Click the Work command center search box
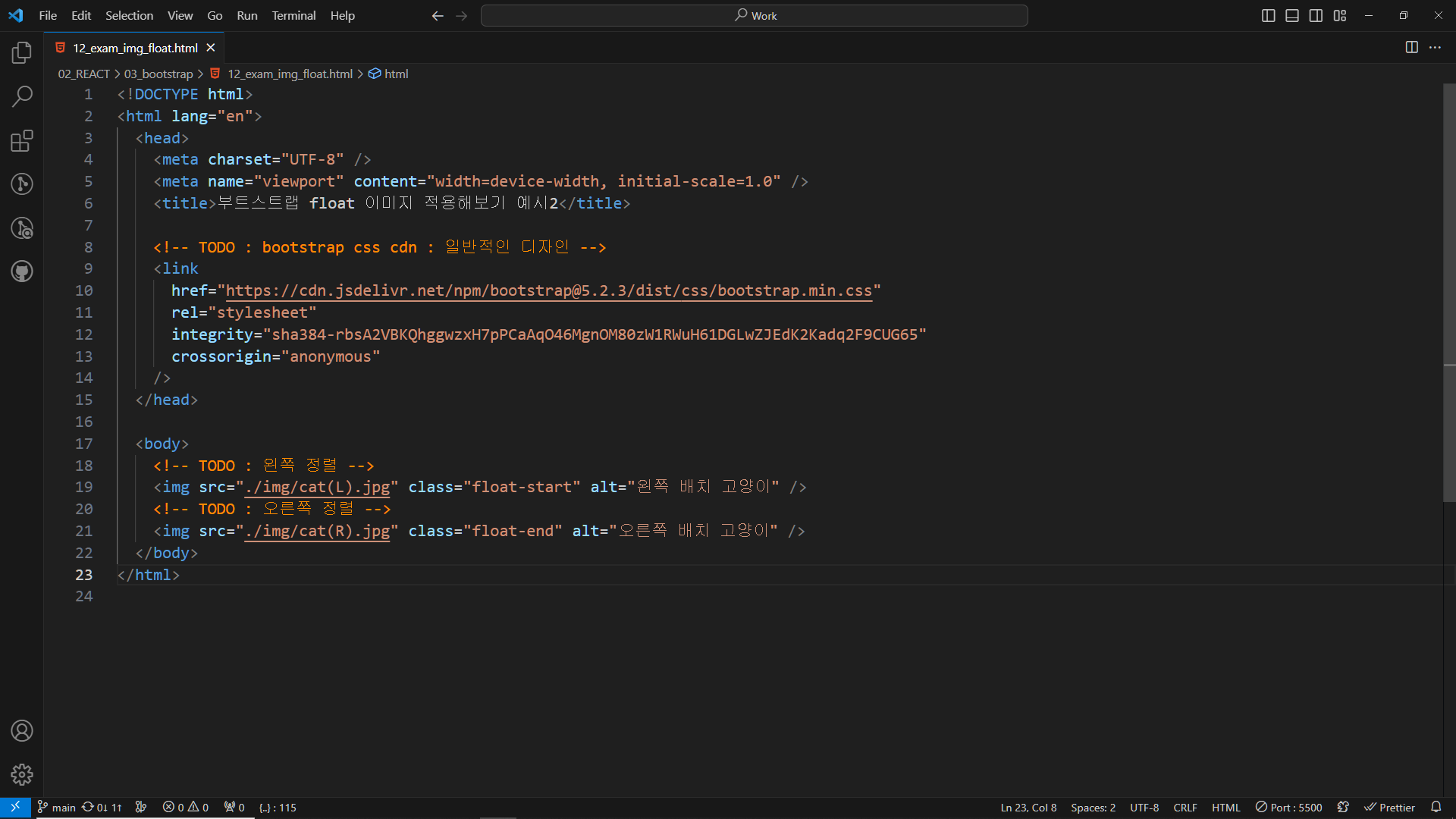Screen dimensions: 1456x819 [755, 15]
